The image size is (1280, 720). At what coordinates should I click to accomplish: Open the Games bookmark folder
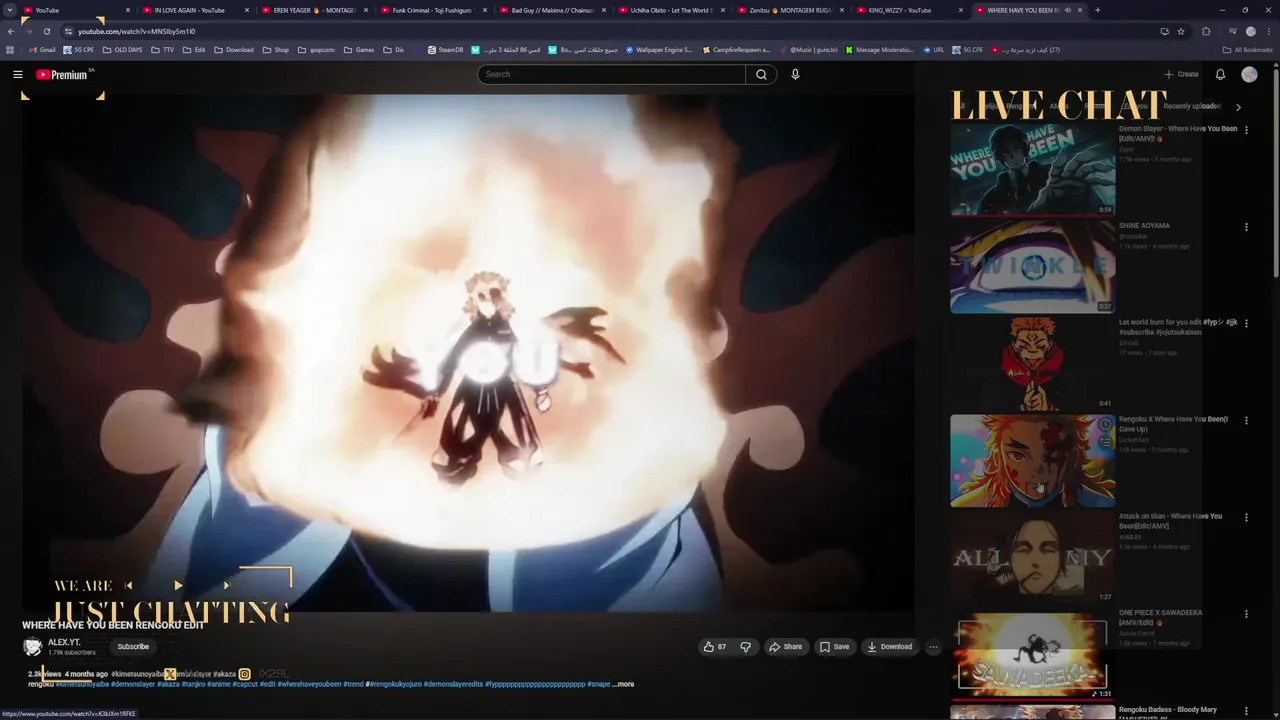tap(359, 50)
